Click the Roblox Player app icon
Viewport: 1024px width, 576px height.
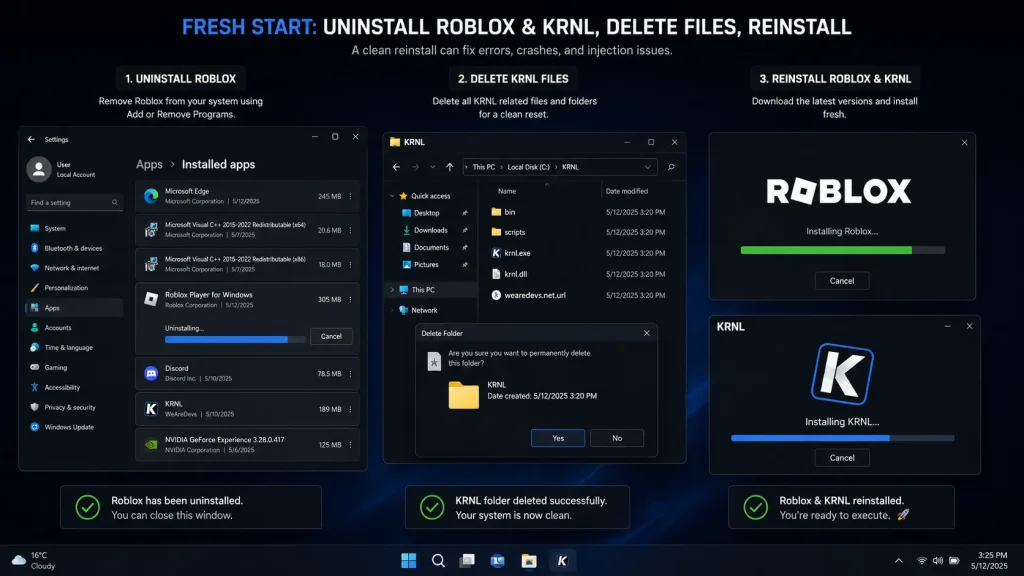click(x=151, y=299)
